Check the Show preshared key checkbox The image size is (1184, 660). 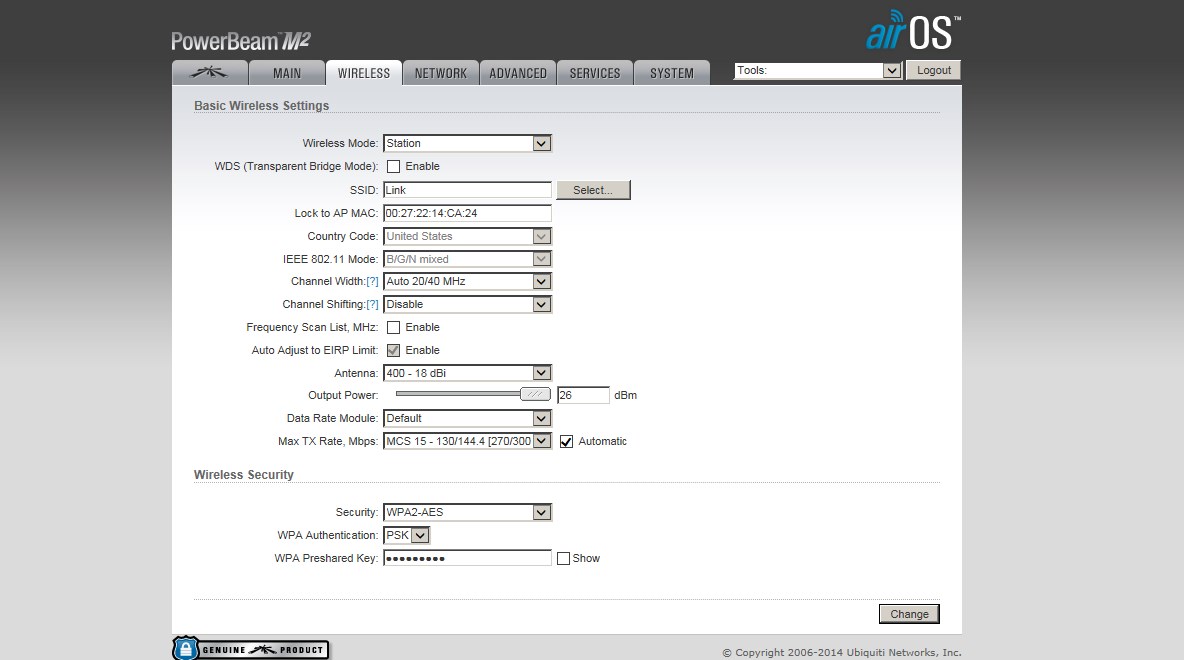[x=563, y=559]
